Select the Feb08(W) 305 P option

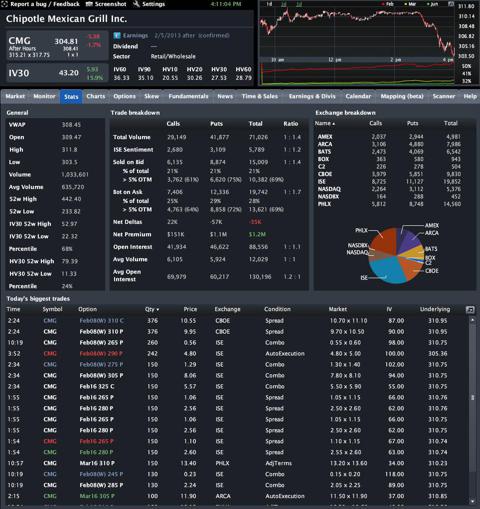point(101,376)
